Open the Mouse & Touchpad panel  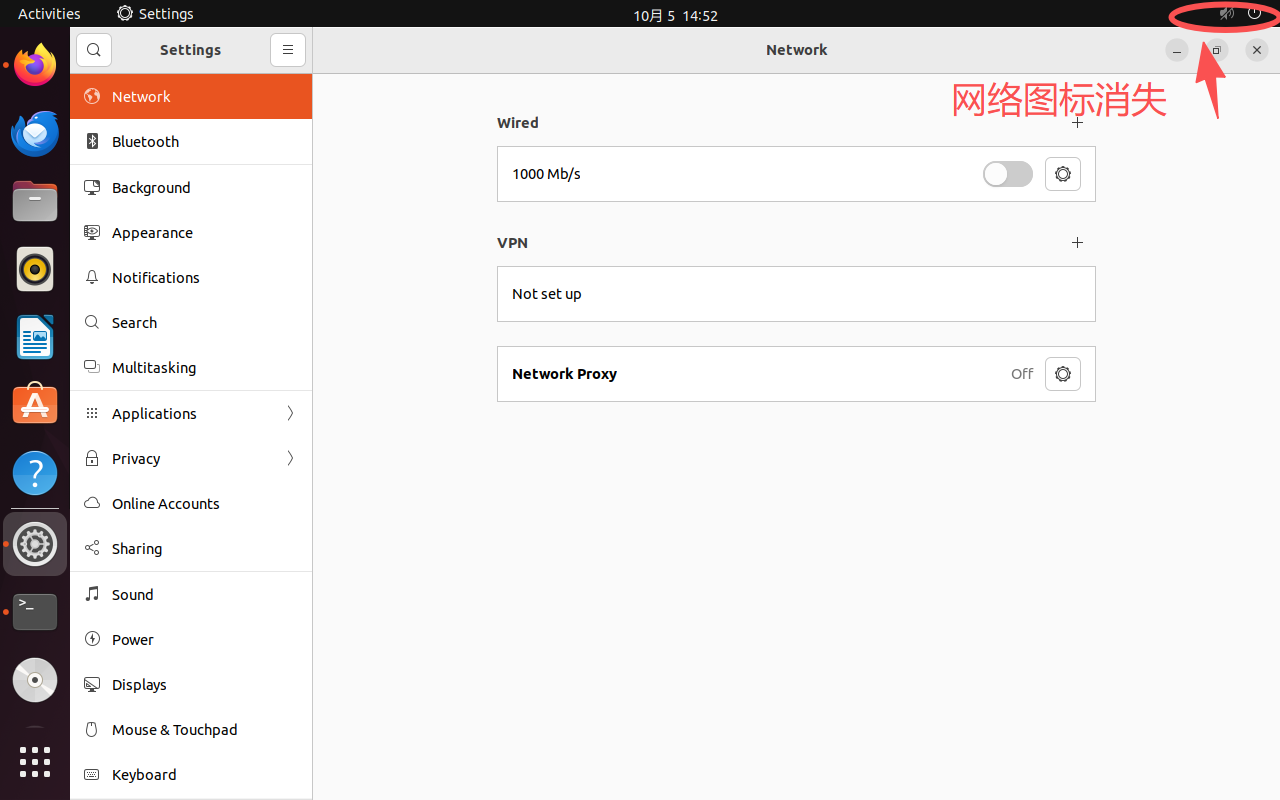tap(191, 729)
